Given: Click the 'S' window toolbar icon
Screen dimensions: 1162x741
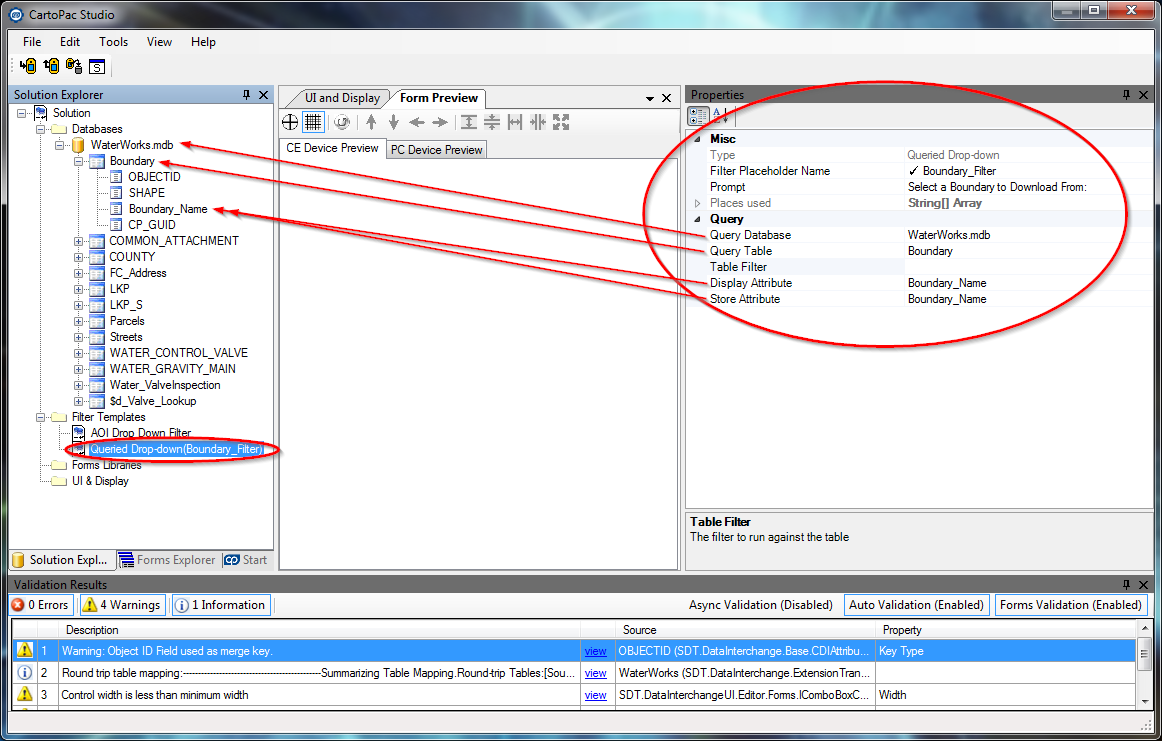Looking at the screenshot, I should [x=97, y=67].
